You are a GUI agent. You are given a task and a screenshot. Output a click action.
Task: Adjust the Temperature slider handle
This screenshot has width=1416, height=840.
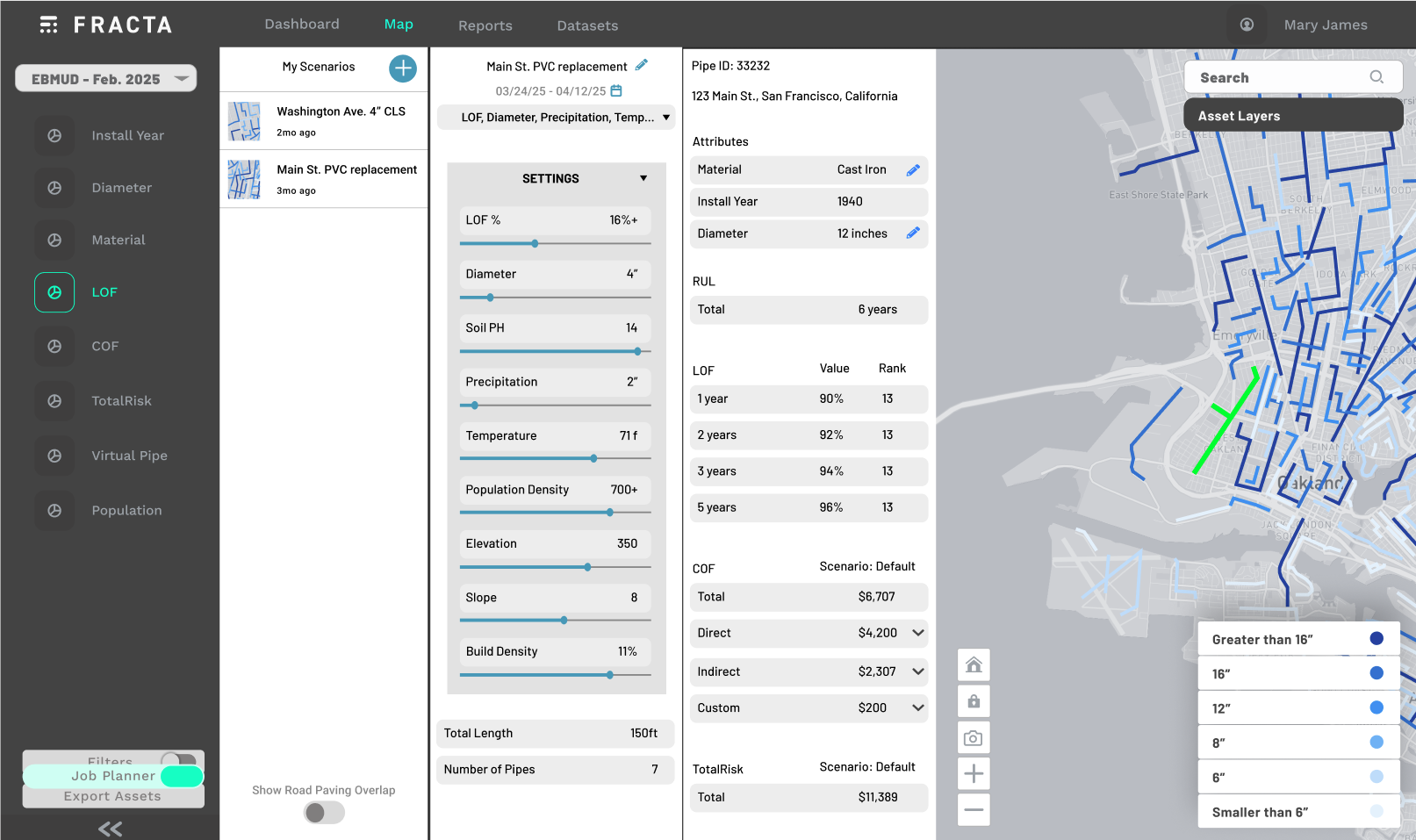pyautogui.click(x=594, y=458)
